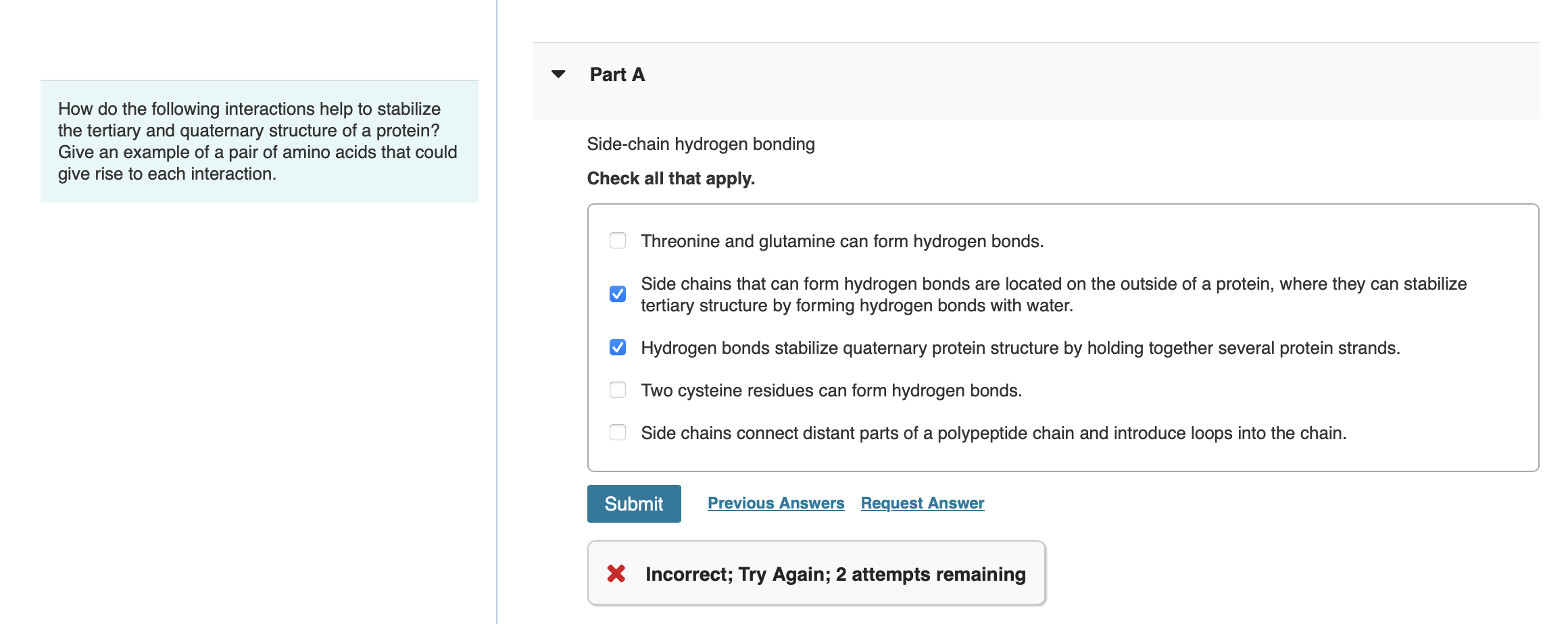Viewport: 1568px width, 624px height.
Task: Open Previous Answers
Action: [x=775, y=503]
